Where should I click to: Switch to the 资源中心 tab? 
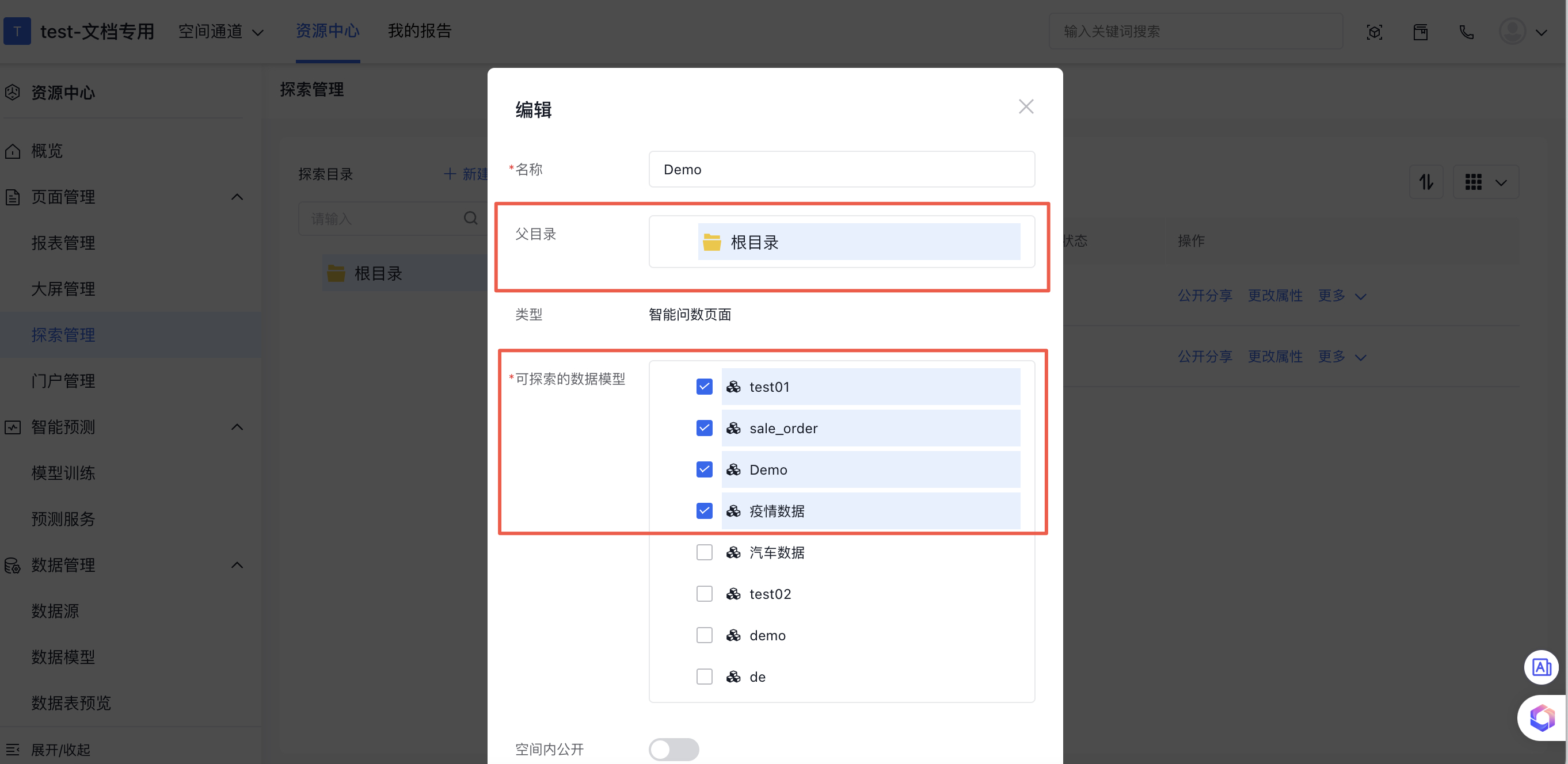click(x=328, y=31)
